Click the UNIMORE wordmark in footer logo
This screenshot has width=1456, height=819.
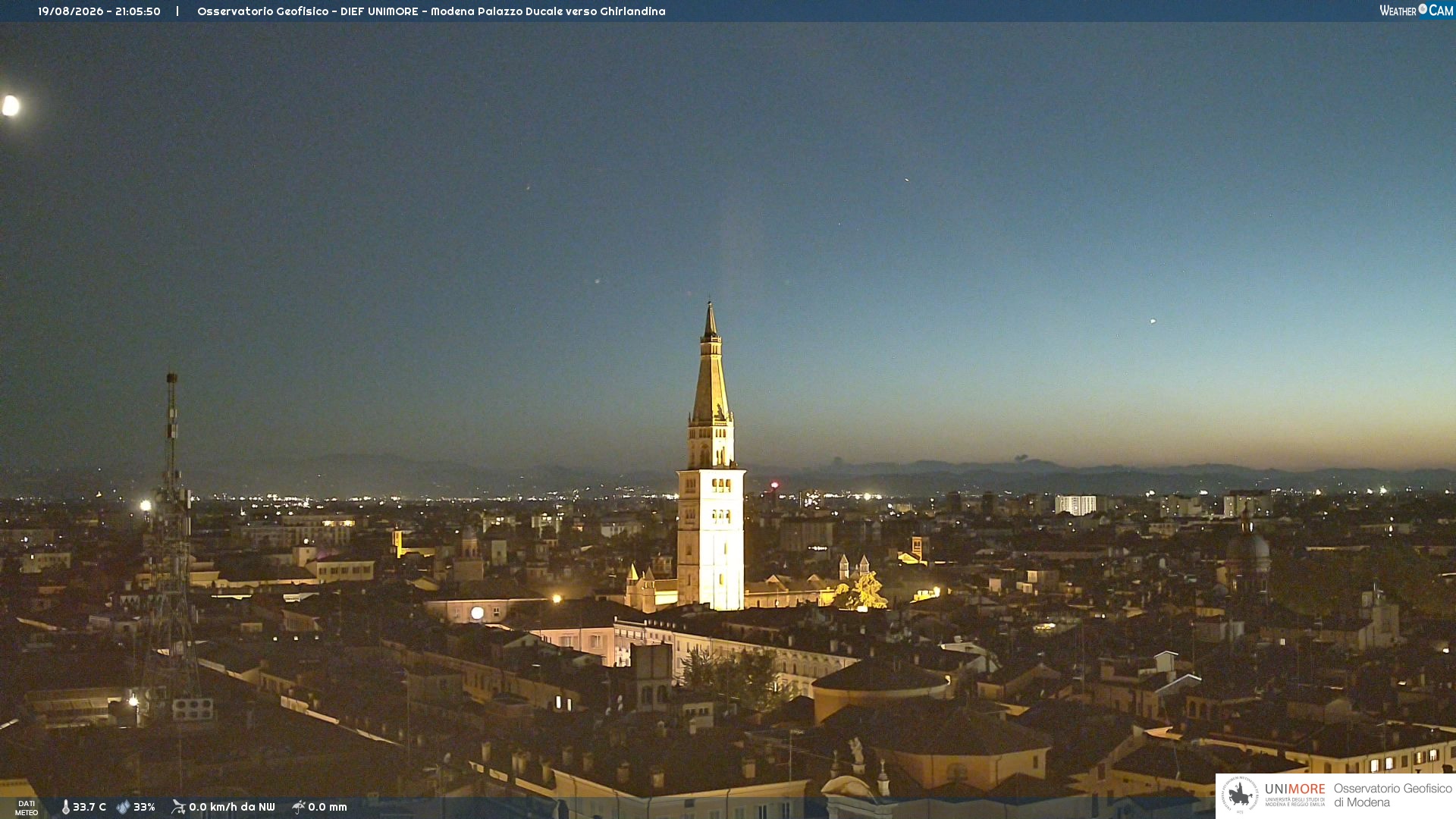click(1295, 789)
